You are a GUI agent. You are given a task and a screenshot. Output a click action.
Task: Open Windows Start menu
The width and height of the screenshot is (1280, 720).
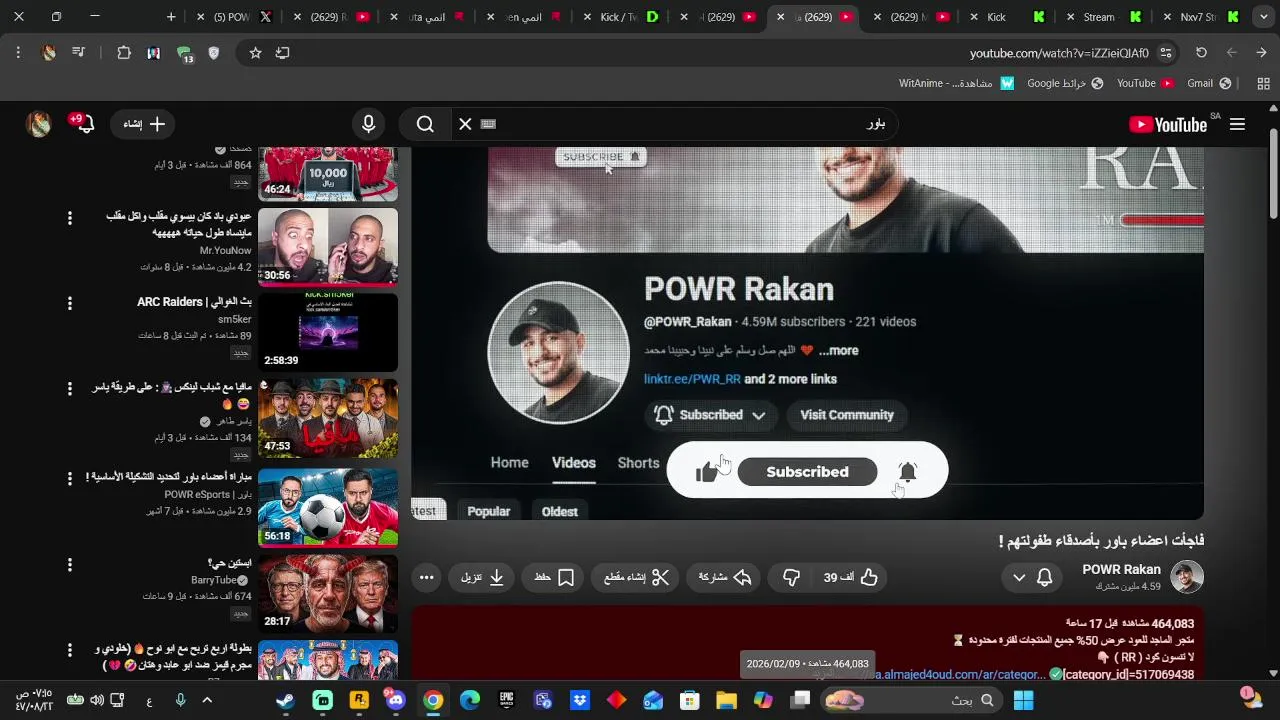[1024, 700]
